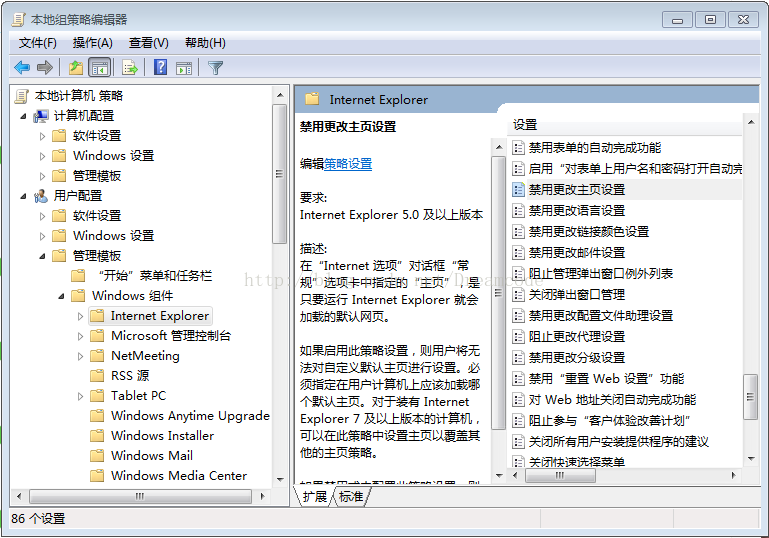Select the 禁用更改邮件设置 policy

coord(577,253)
